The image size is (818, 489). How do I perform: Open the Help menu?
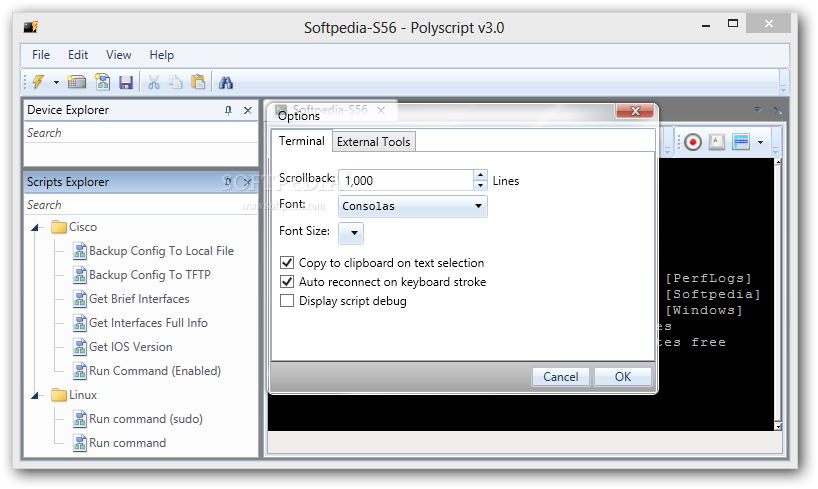coord(162,55)
